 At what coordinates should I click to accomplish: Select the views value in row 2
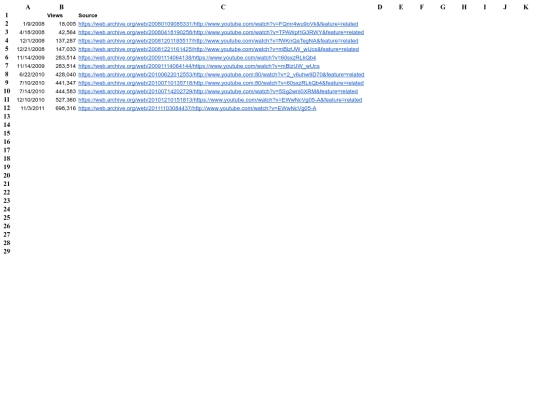[x=67, y=24]
